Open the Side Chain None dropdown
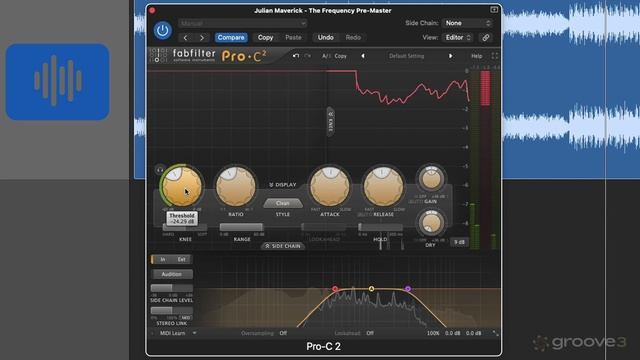 467,23
